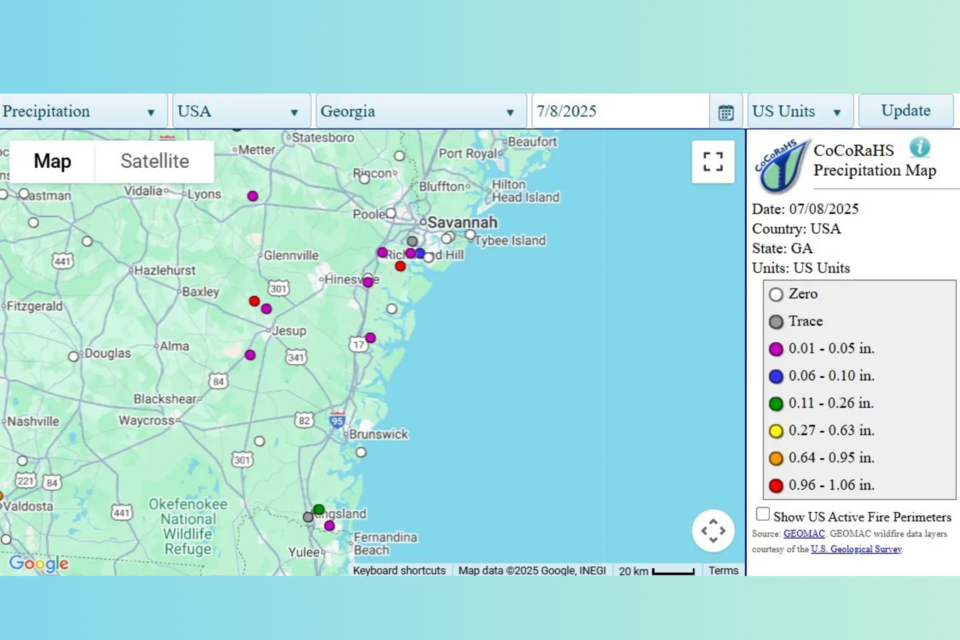
Task: Select the magenta marker southwest of Jesup
Action: click(250, 355)
